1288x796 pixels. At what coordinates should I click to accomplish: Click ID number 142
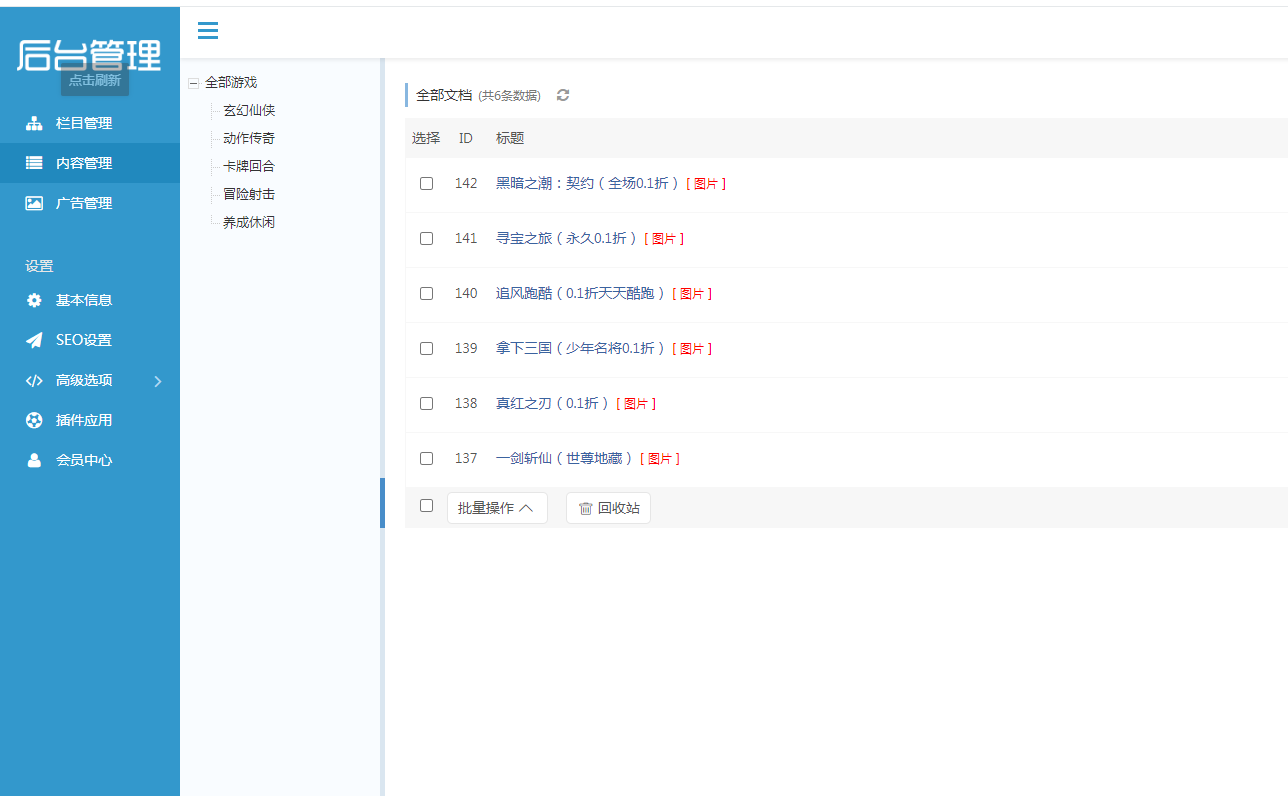pos(466,183)
